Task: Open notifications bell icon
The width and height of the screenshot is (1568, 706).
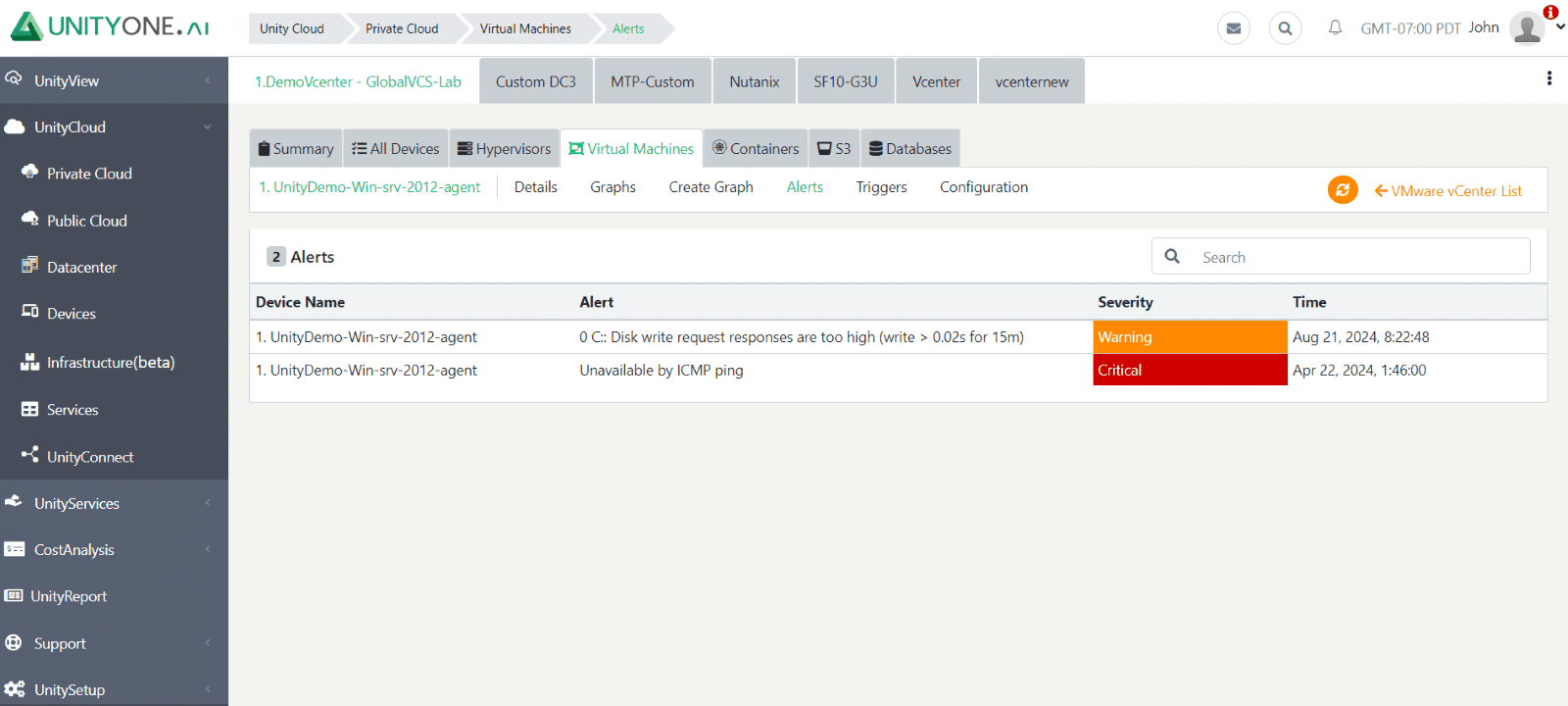Action: pos(1335,27)
